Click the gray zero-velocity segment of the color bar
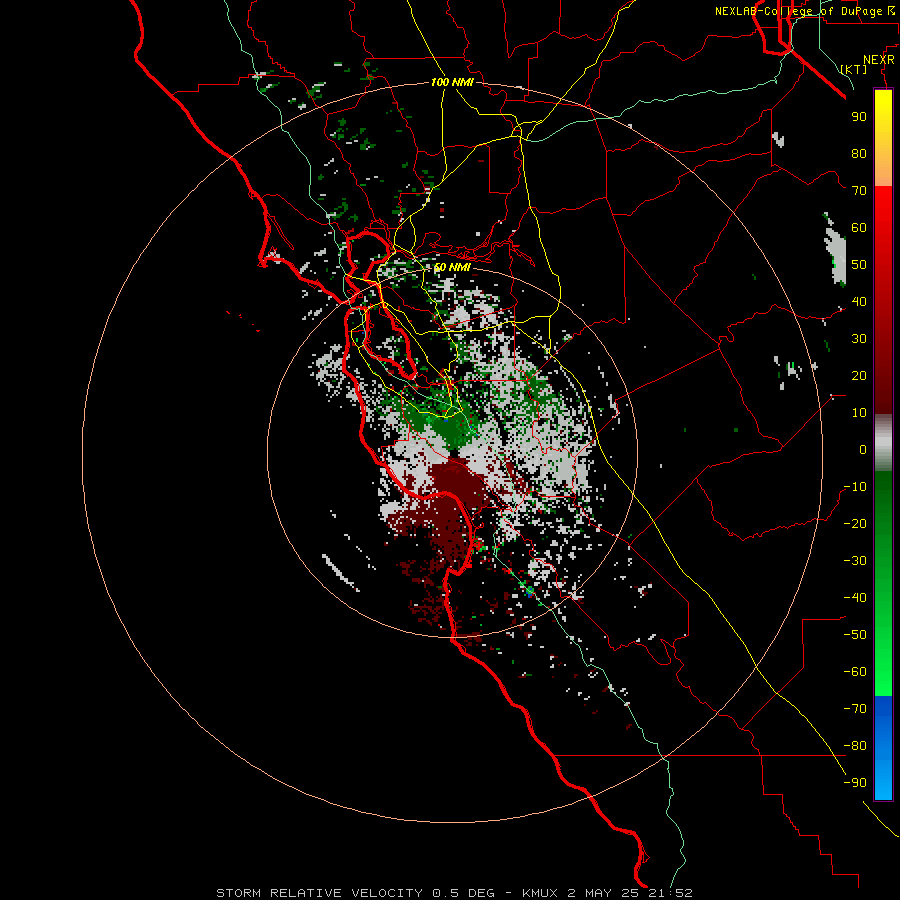 pyautogui.click(x=883, y=443)
